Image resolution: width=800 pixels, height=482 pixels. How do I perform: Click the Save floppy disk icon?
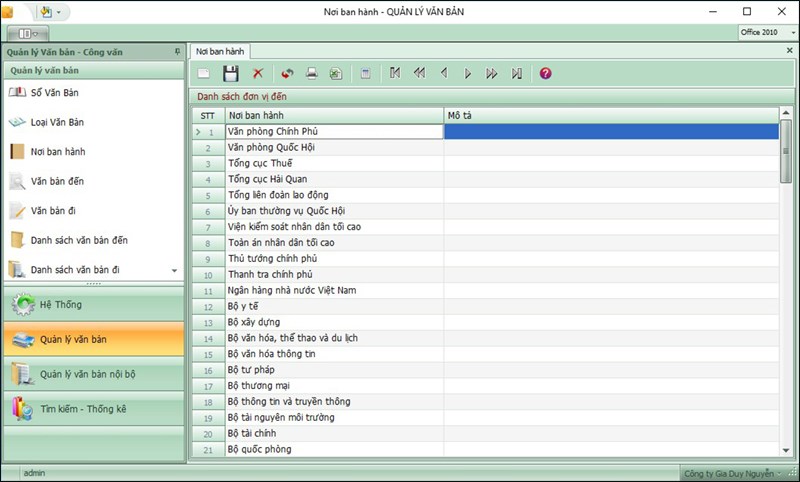click(230, 74)
